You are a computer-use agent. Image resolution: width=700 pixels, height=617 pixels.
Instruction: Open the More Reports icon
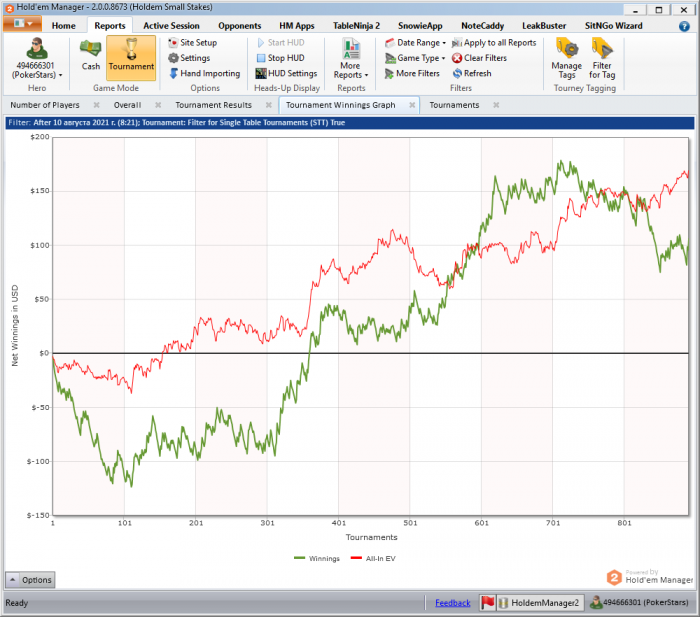click(351, 49)
